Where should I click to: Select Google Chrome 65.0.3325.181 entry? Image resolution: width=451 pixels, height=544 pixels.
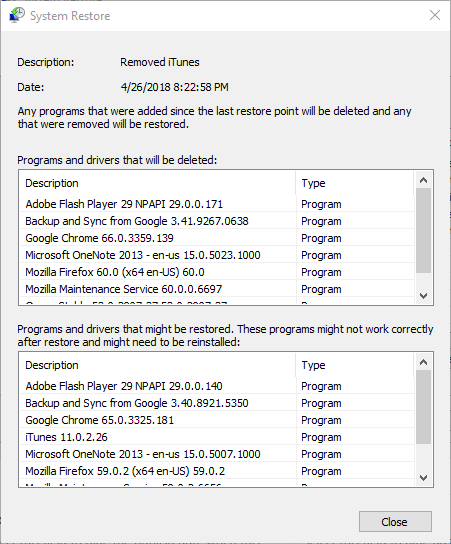[x=217, y=420]
